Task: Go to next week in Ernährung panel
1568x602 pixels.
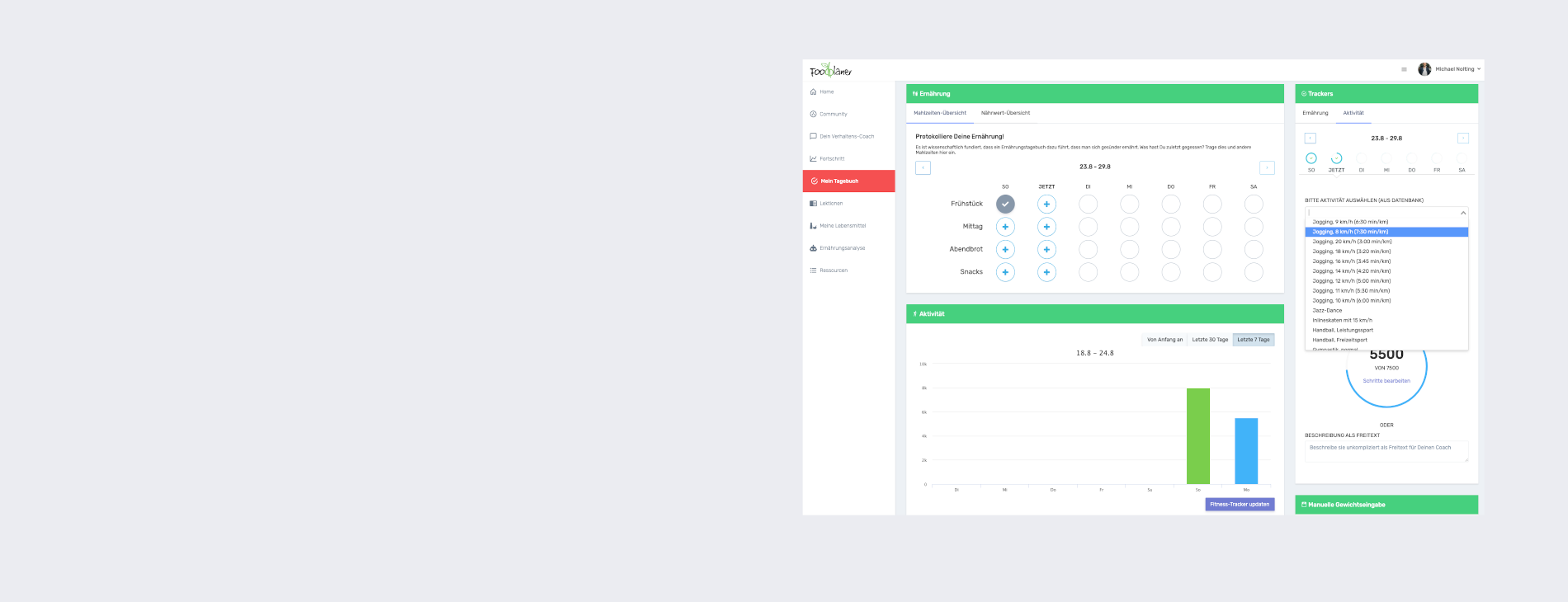Action: pos(1267,167)
